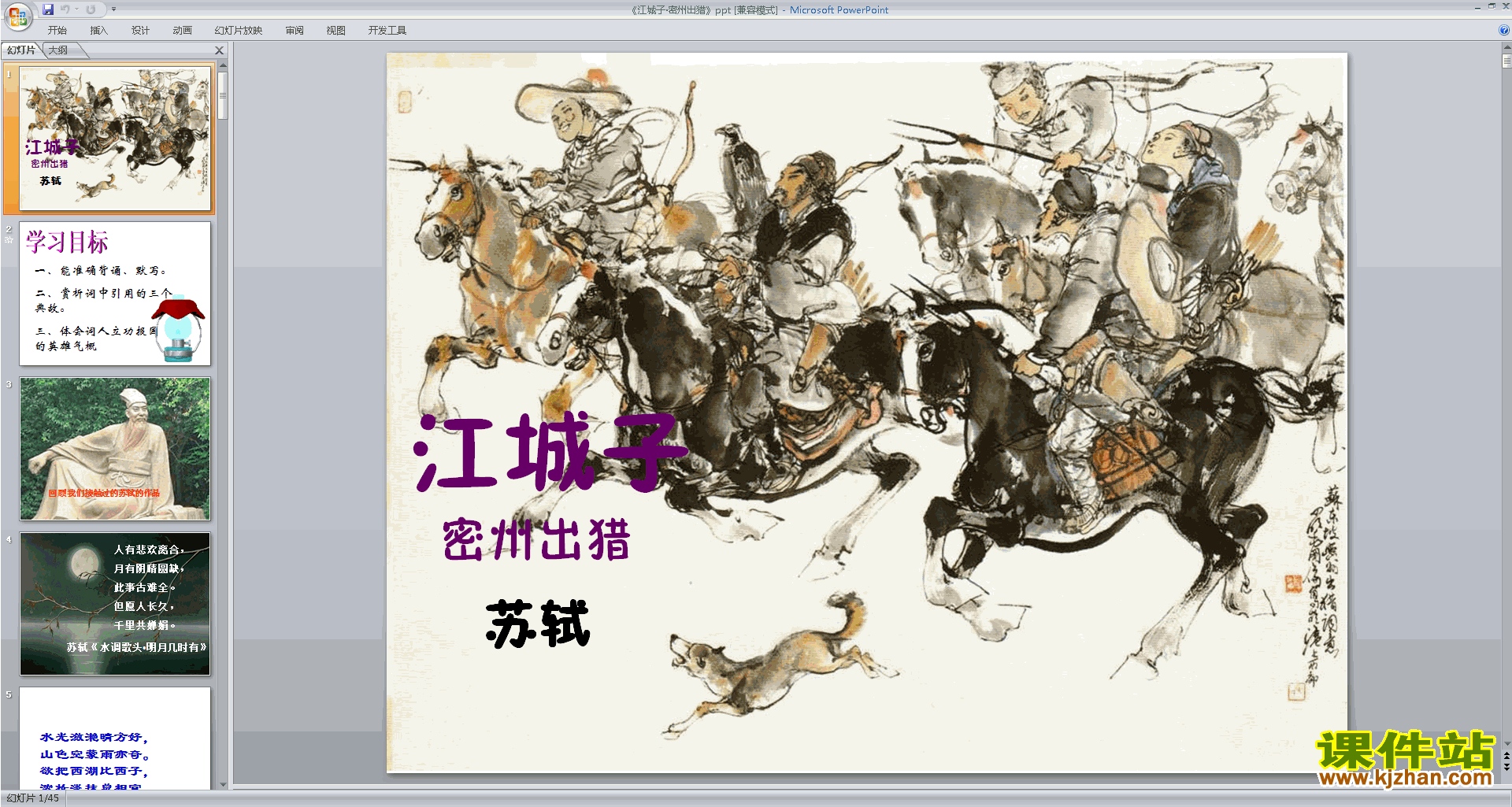Click the 江城子 title text on slide
The image size is (1512, 807).
pyautogui.click(x=550, y=451)
